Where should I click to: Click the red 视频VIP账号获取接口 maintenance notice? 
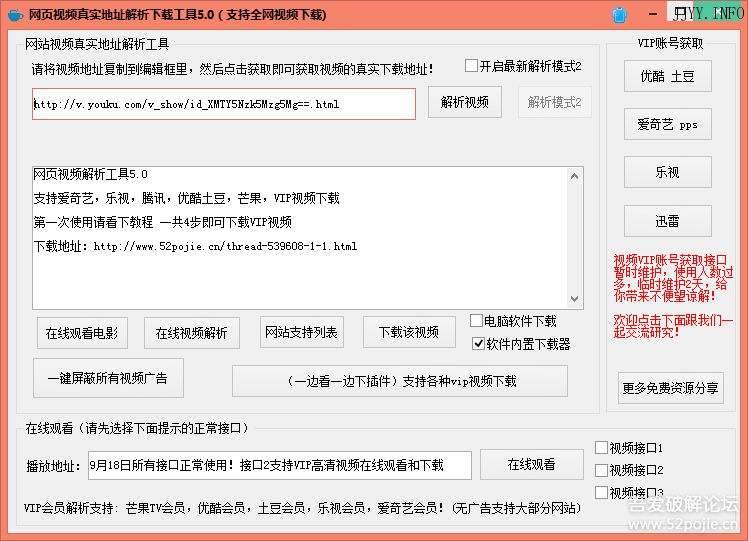click(x=673, y=278)
